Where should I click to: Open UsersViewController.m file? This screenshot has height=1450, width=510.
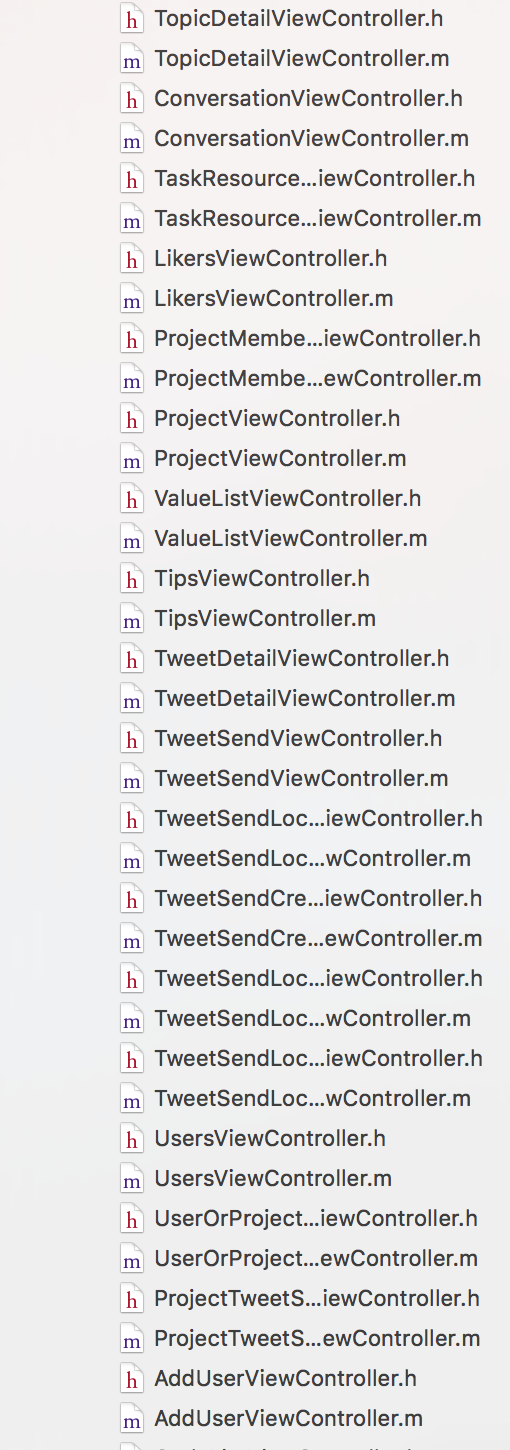coord(273,1178)
